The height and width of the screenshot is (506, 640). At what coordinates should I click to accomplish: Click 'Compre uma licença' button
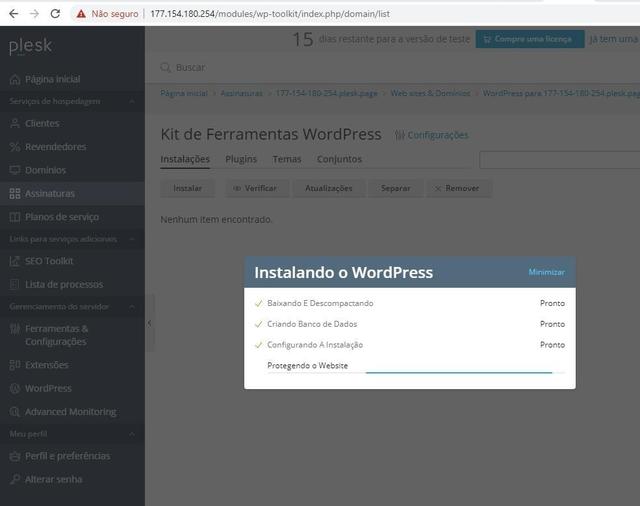pyautogui.click(x=530, y=39)
